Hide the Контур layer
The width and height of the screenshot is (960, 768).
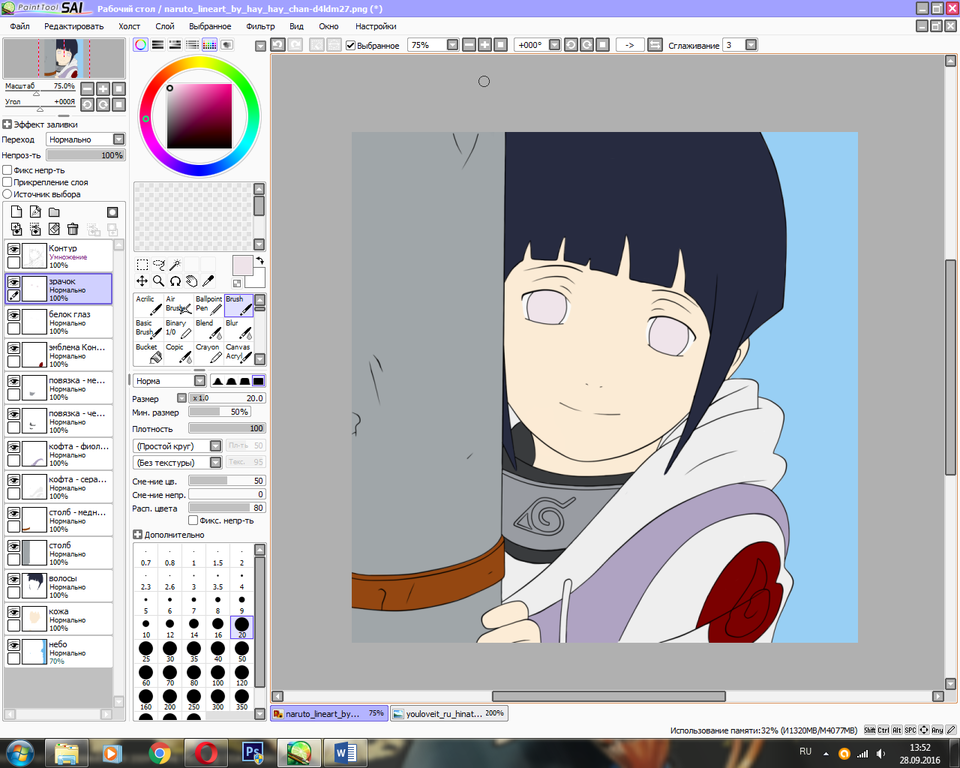pyautogui.click(x=13, y=249)
